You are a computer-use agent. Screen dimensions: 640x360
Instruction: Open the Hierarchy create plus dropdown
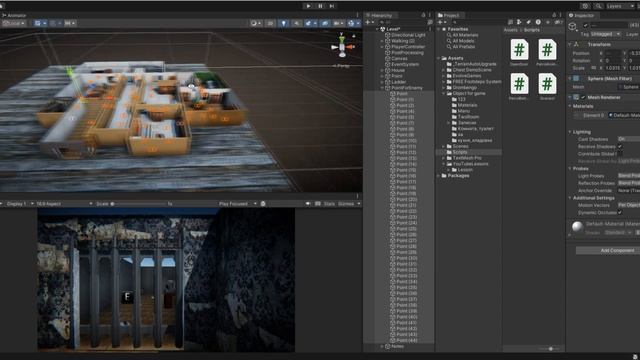coord(369,22)
